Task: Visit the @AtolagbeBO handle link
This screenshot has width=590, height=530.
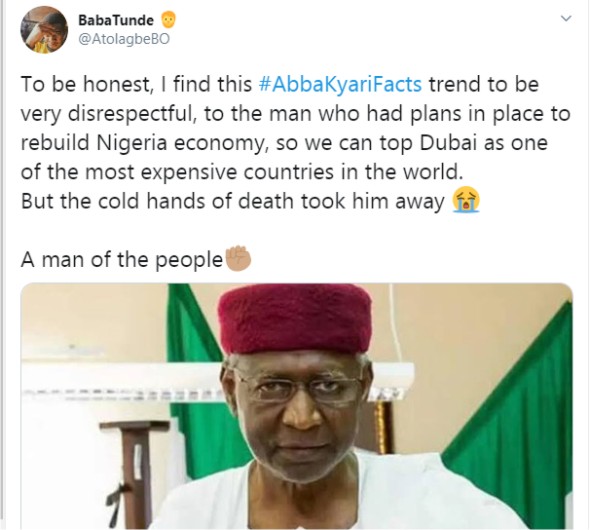Action: coord(124,39)
